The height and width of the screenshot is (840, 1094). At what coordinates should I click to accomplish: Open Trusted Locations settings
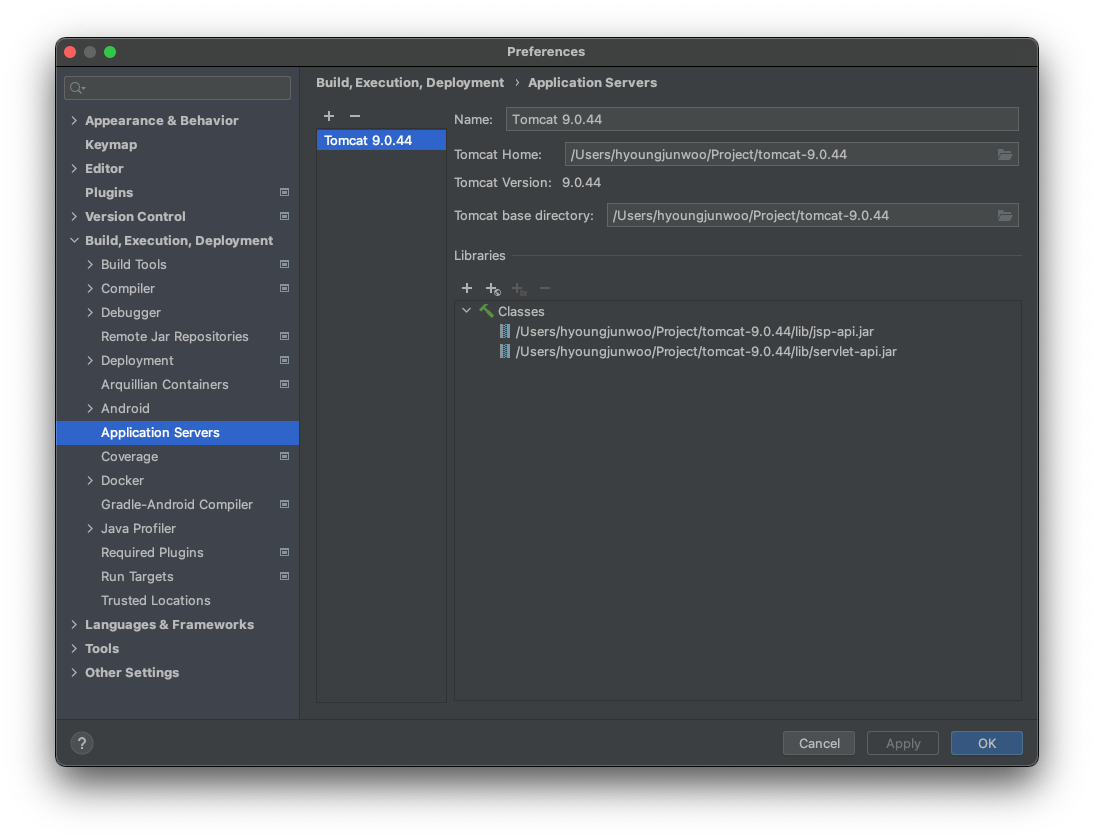[156, 601]
